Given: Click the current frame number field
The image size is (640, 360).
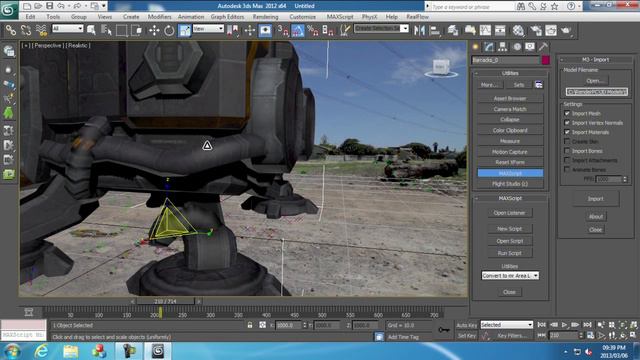Looking at the screenshot, I should pyautogui.click(x=563, y=336).
